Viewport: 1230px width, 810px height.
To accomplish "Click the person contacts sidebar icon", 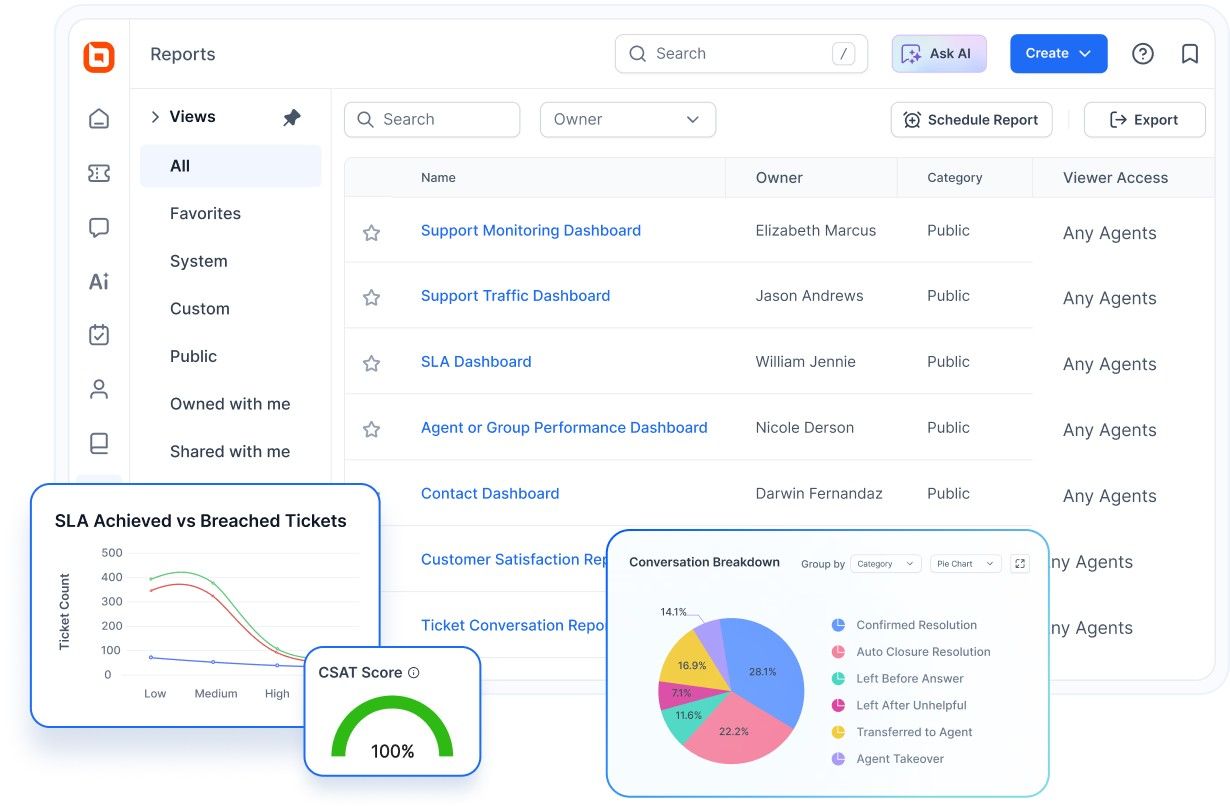I will [99, 389].
